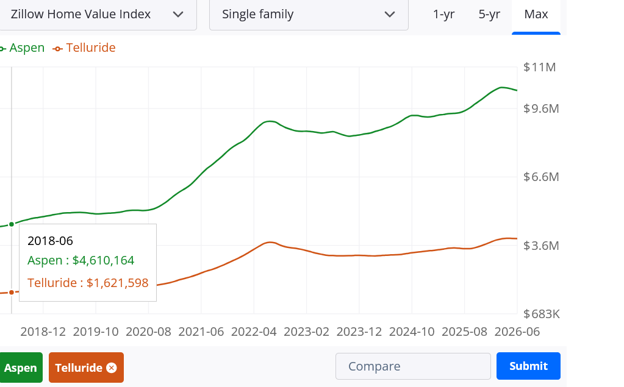
Task: Toggle Aspen series via legend label
Action: pos(27,48)
